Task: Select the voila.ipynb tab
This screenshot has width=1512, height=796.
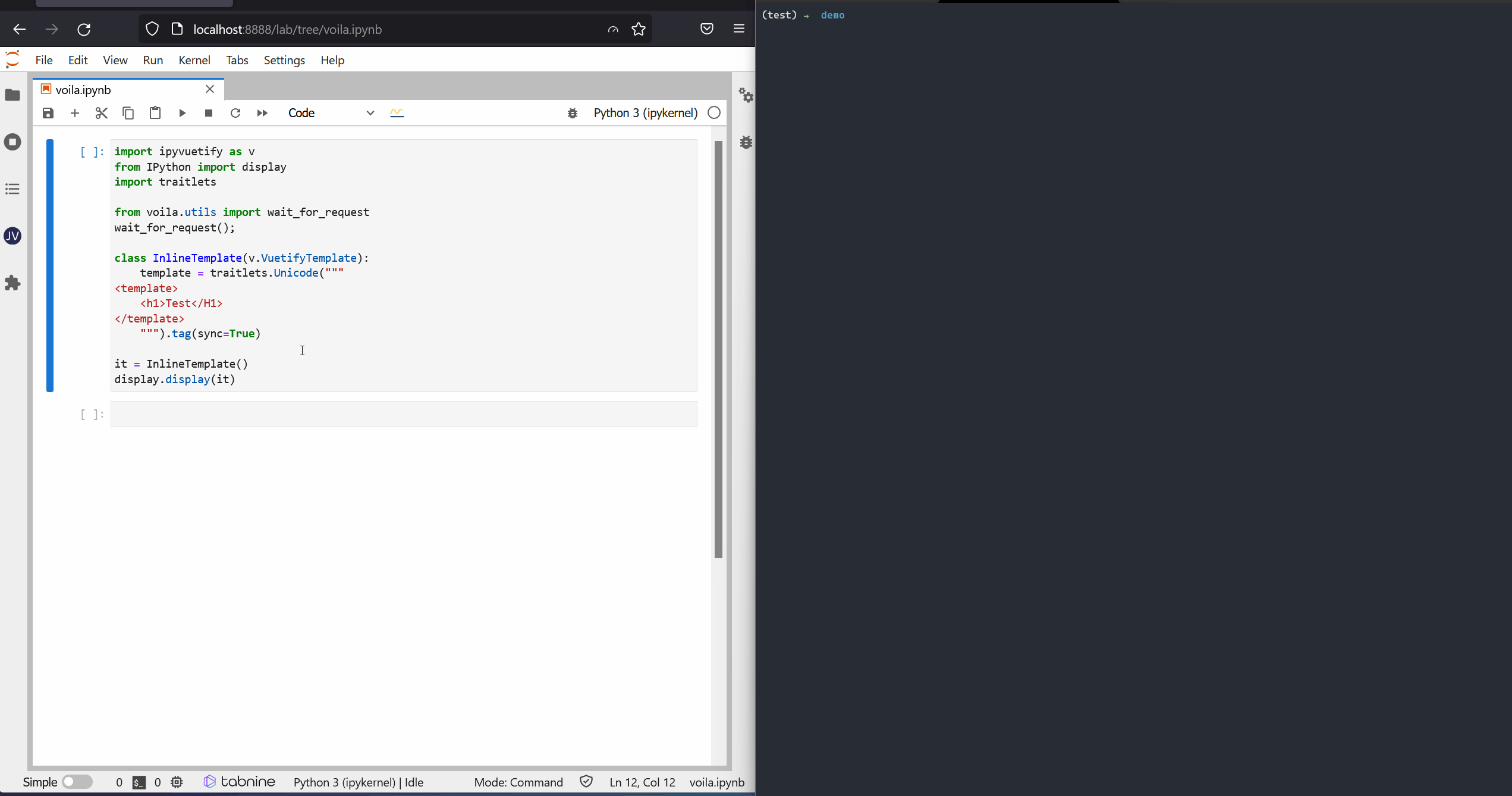Action: click(83, 89)
